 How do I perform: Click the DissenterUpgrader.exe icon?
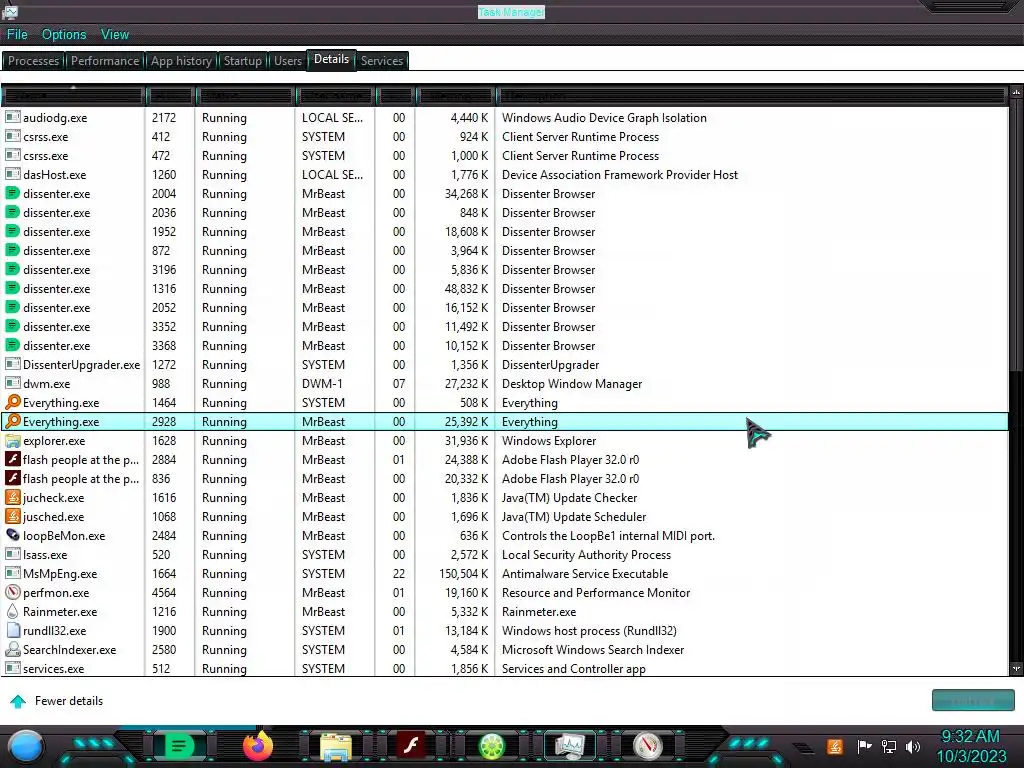pos(12,364)
